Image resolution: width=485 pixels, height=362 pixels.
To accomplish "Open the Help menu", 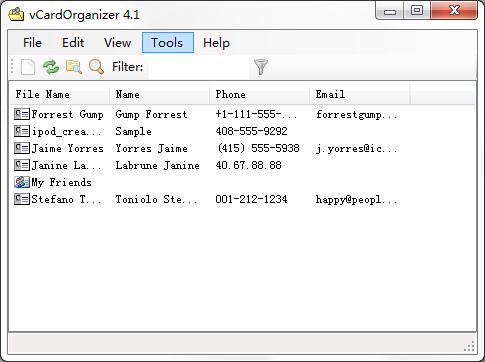I will coord(216,43).
